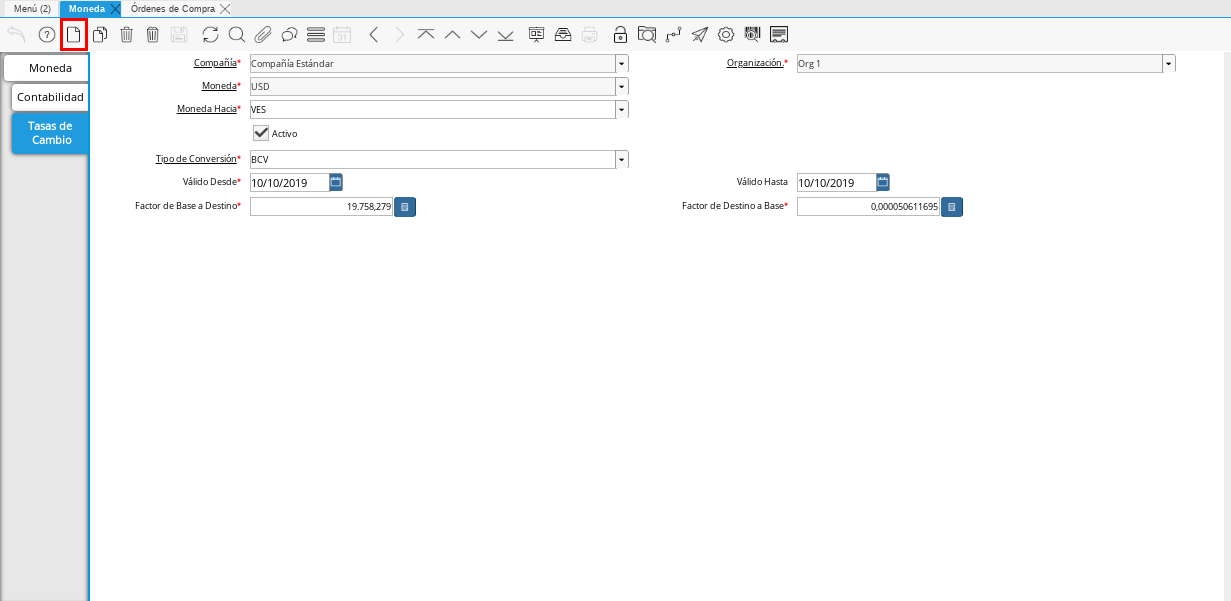Click the Attachment paperclip icon
This screenshot has height=601, width=1231.
point(263,35)
